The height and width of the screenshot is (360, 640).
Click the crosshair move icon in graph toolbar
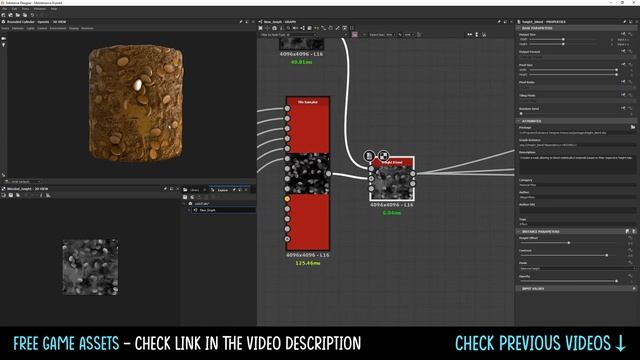[267, 28]
